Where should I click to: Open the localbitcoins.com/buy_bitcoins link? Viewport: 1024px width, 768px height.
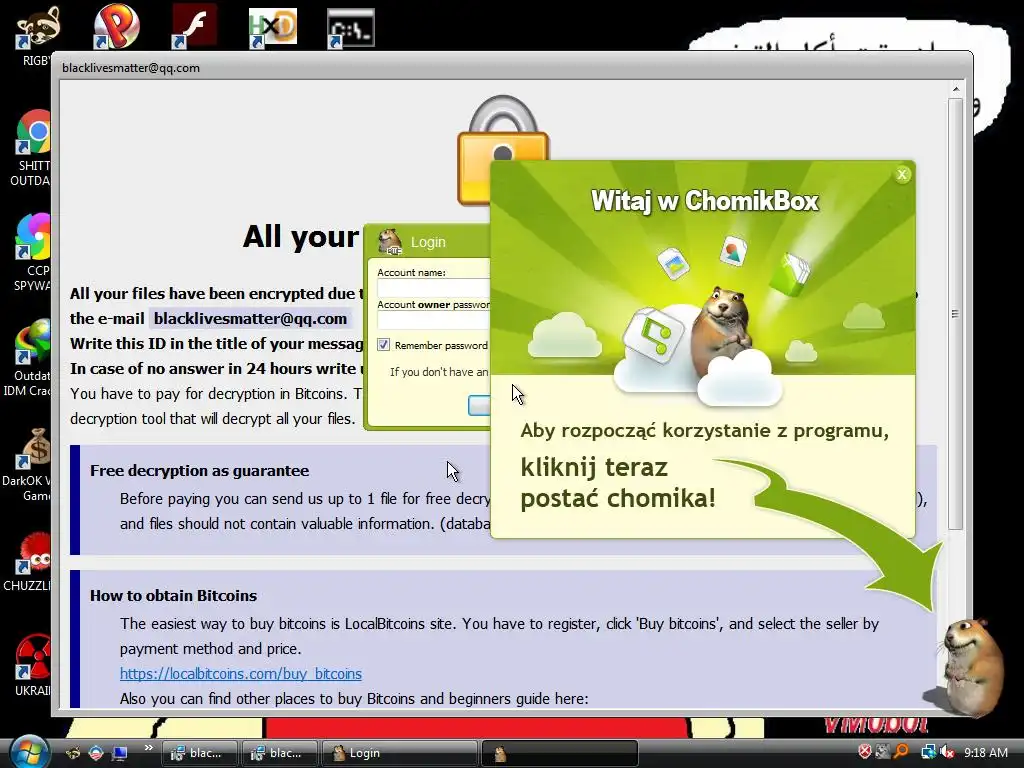pos(240,673)
